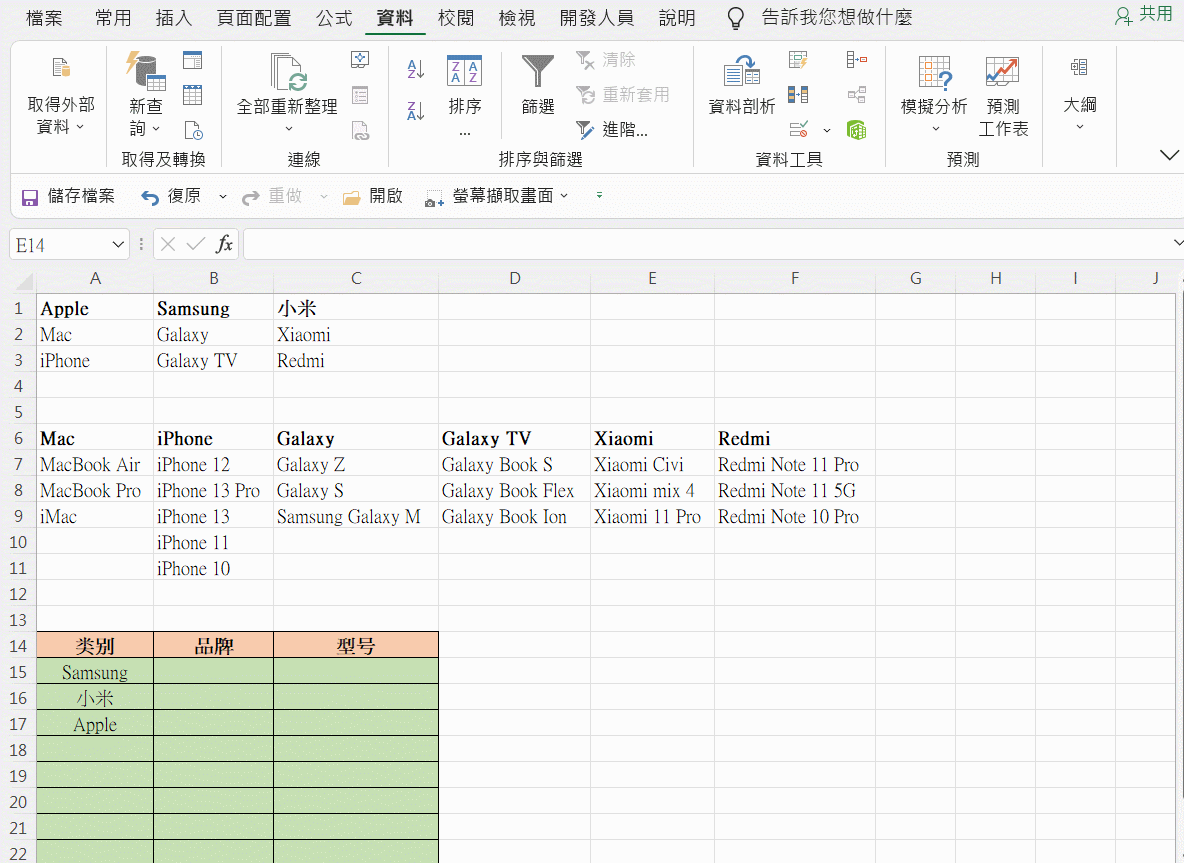1184x863 pixels.
Task: Collapse the ribbon with the chevron
Action: [x=1169, y=155]
